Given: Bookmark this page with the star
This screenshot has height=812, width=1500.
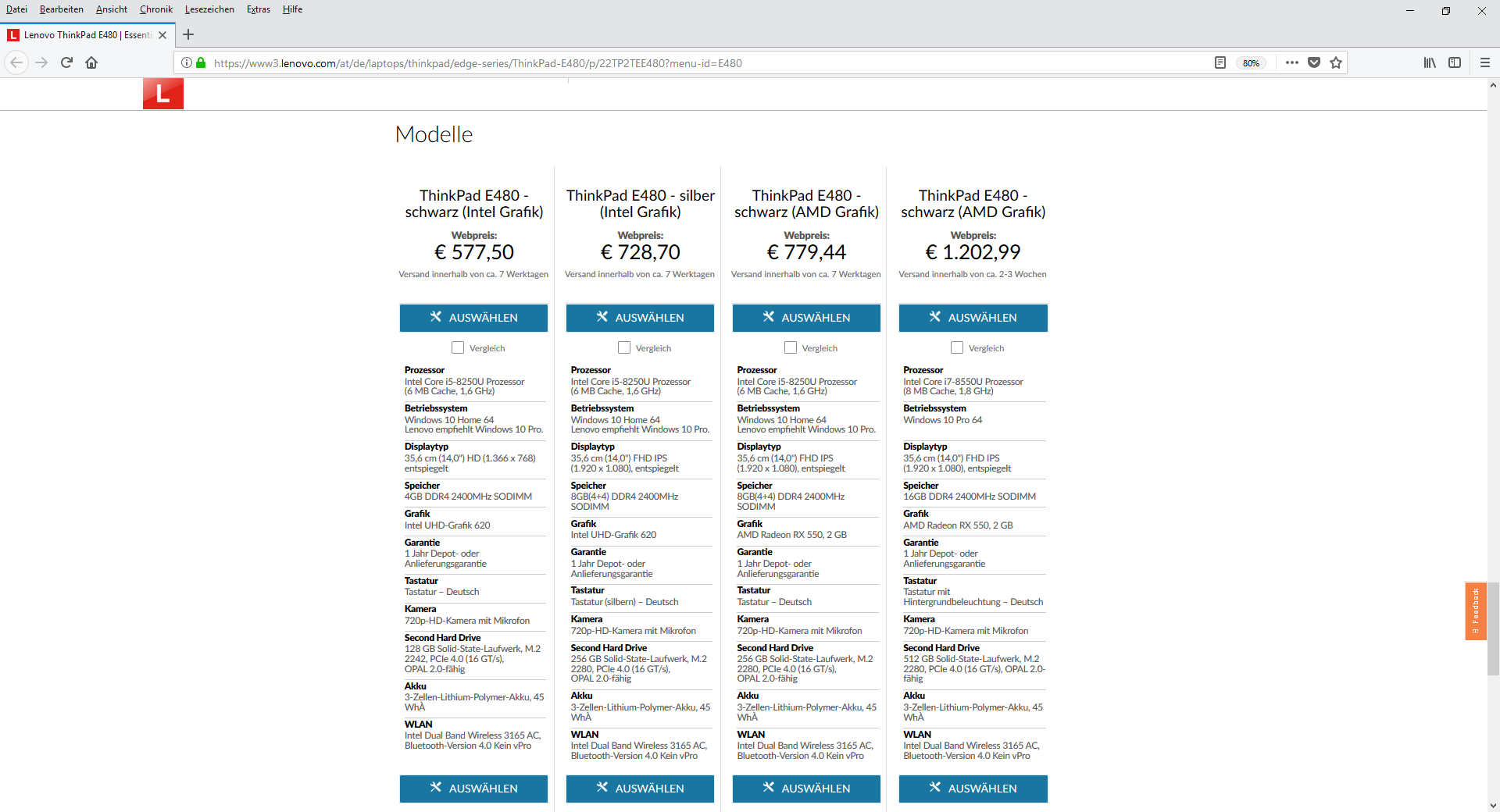Looking at the screenshot, I should (1336, 62).
